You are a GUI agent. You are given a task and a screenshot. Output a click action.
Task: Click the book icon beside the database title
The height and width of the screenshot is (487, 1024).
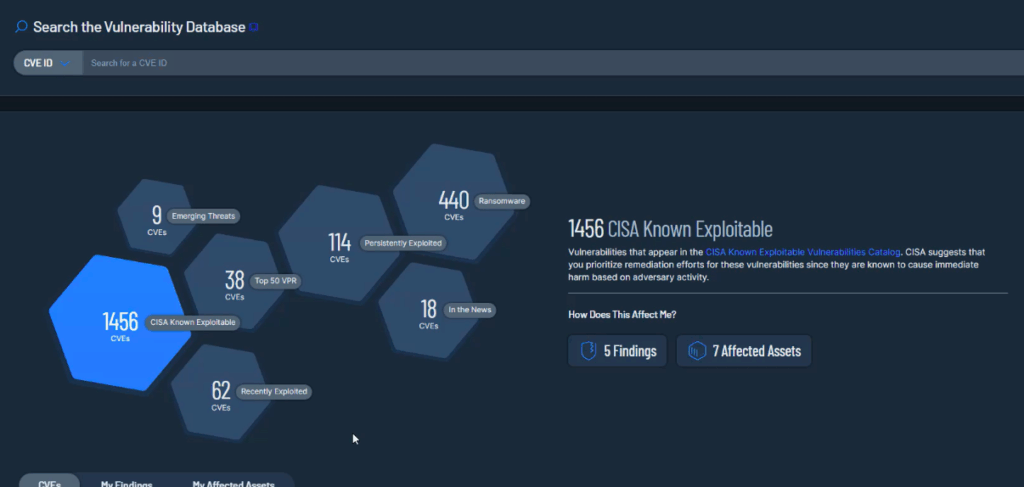point(254,28)
